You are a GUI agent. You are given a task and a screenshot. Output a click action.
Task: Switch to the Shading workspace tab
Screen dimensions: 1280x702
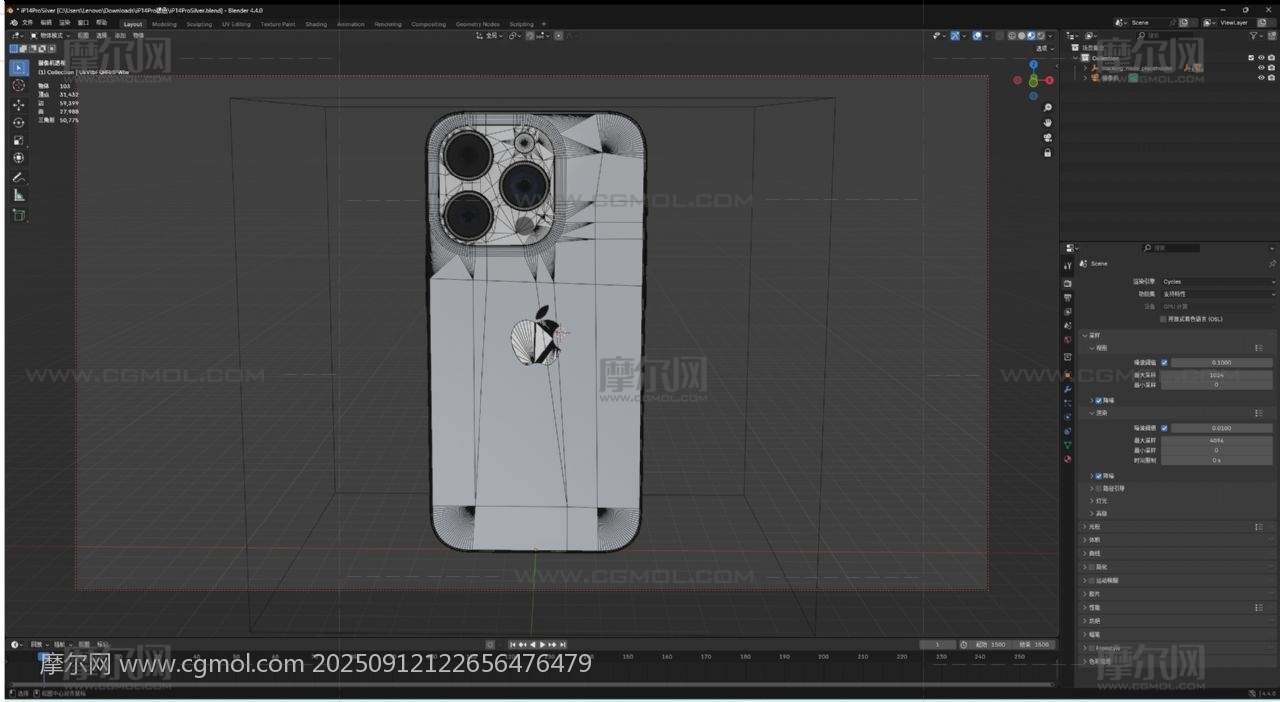316,24
